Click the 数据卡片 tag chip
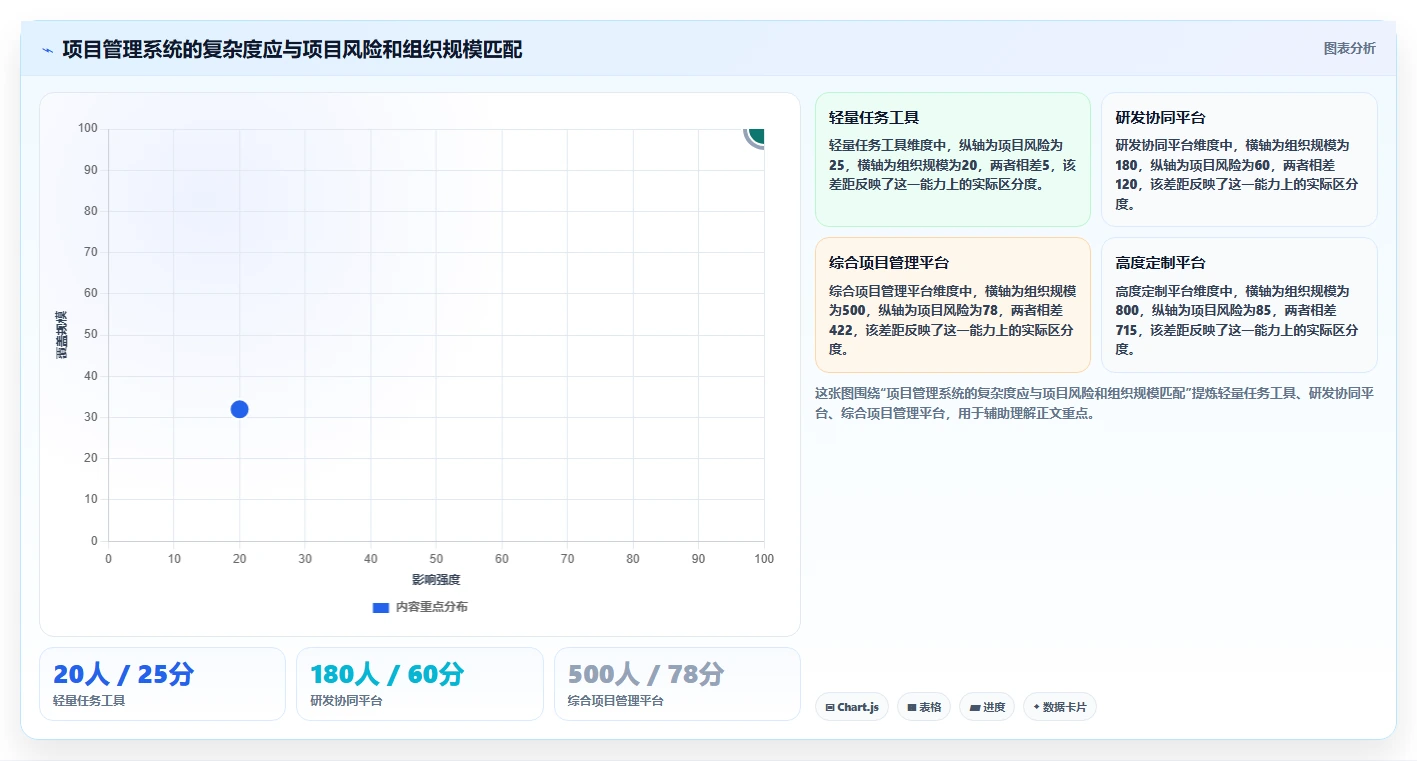The height and width of the screenshot is (761, 1417). pyautogui.click(x=1060, y=707)
